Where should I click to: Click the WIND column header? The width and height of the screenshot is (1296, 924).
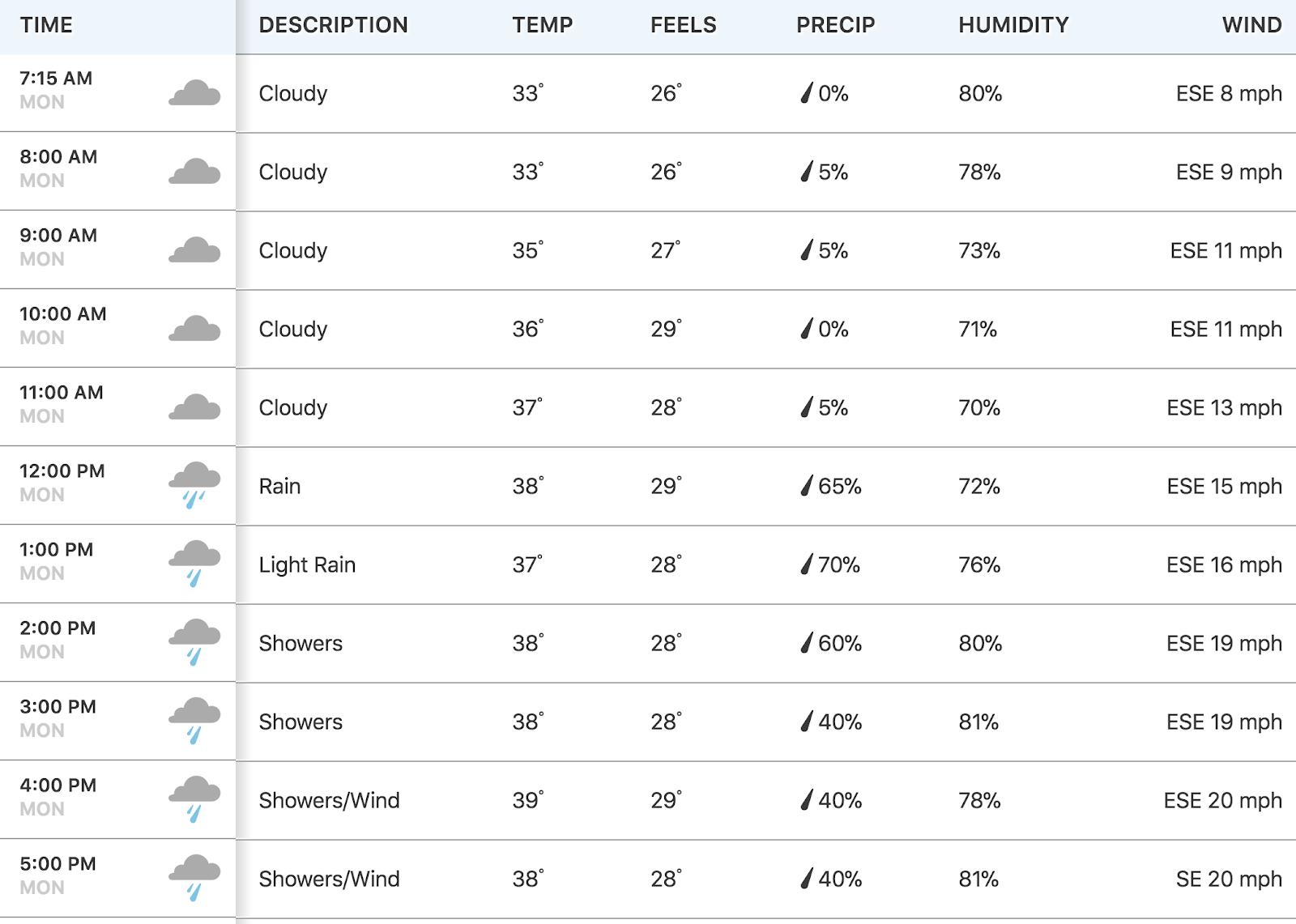1251,25
